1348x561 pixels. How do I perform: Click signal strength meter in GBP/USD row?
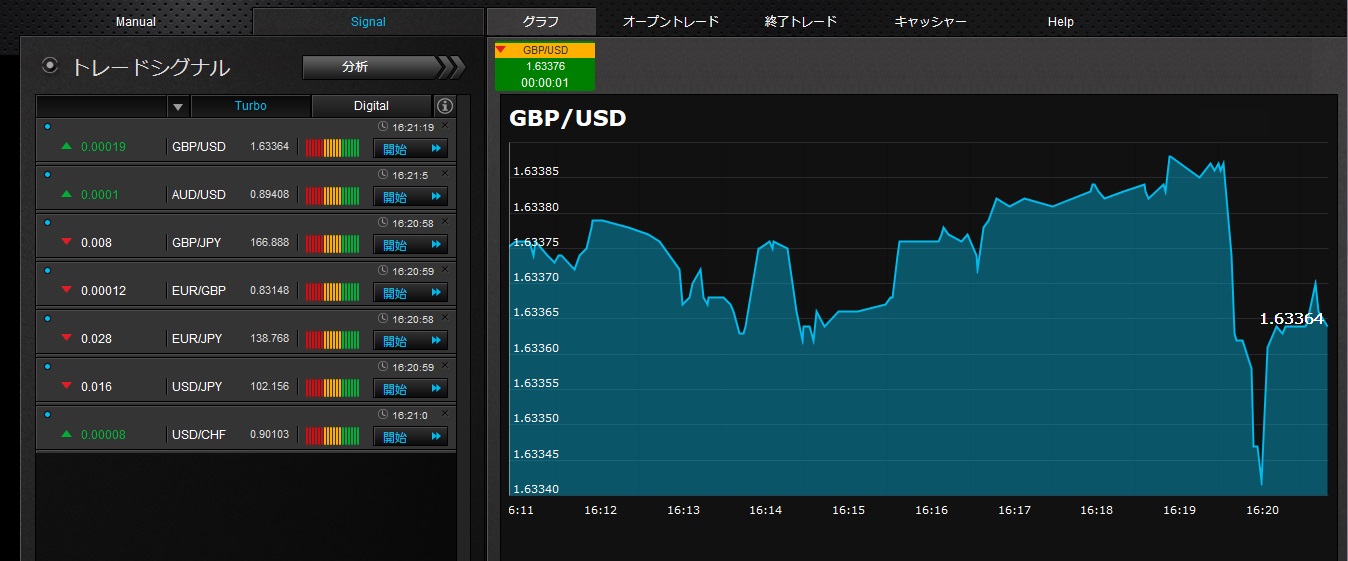point(332,148)
